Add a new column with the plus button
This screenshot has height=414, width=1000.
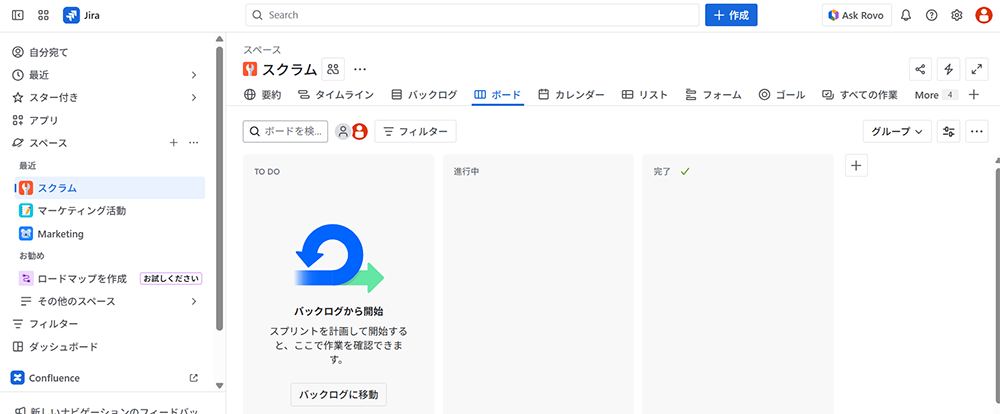pos(856,166)
